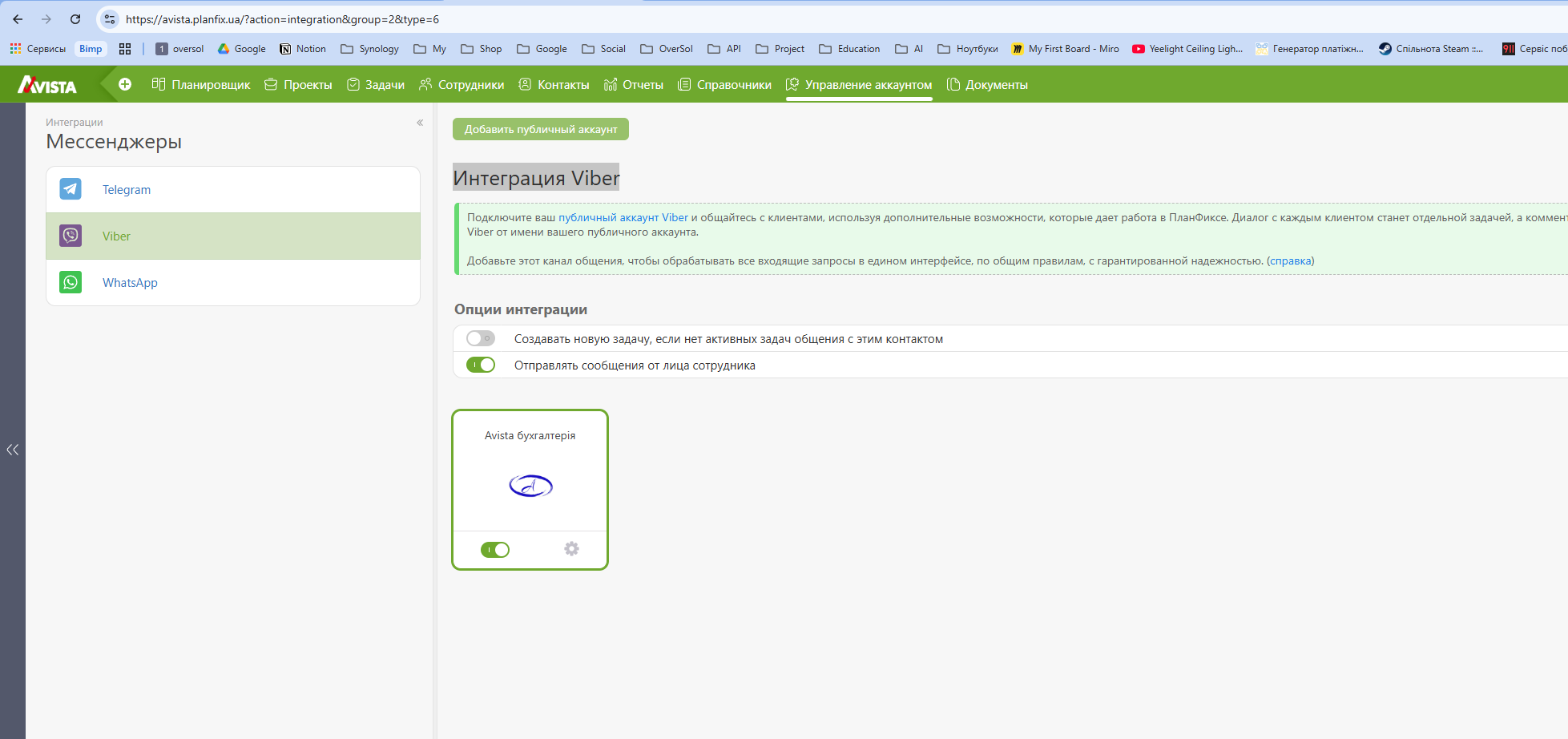Image resolution: width=1568 pixels, height=739 pixels.
Task: Go to the Проекты tab
Action: [x=298, y=85]
